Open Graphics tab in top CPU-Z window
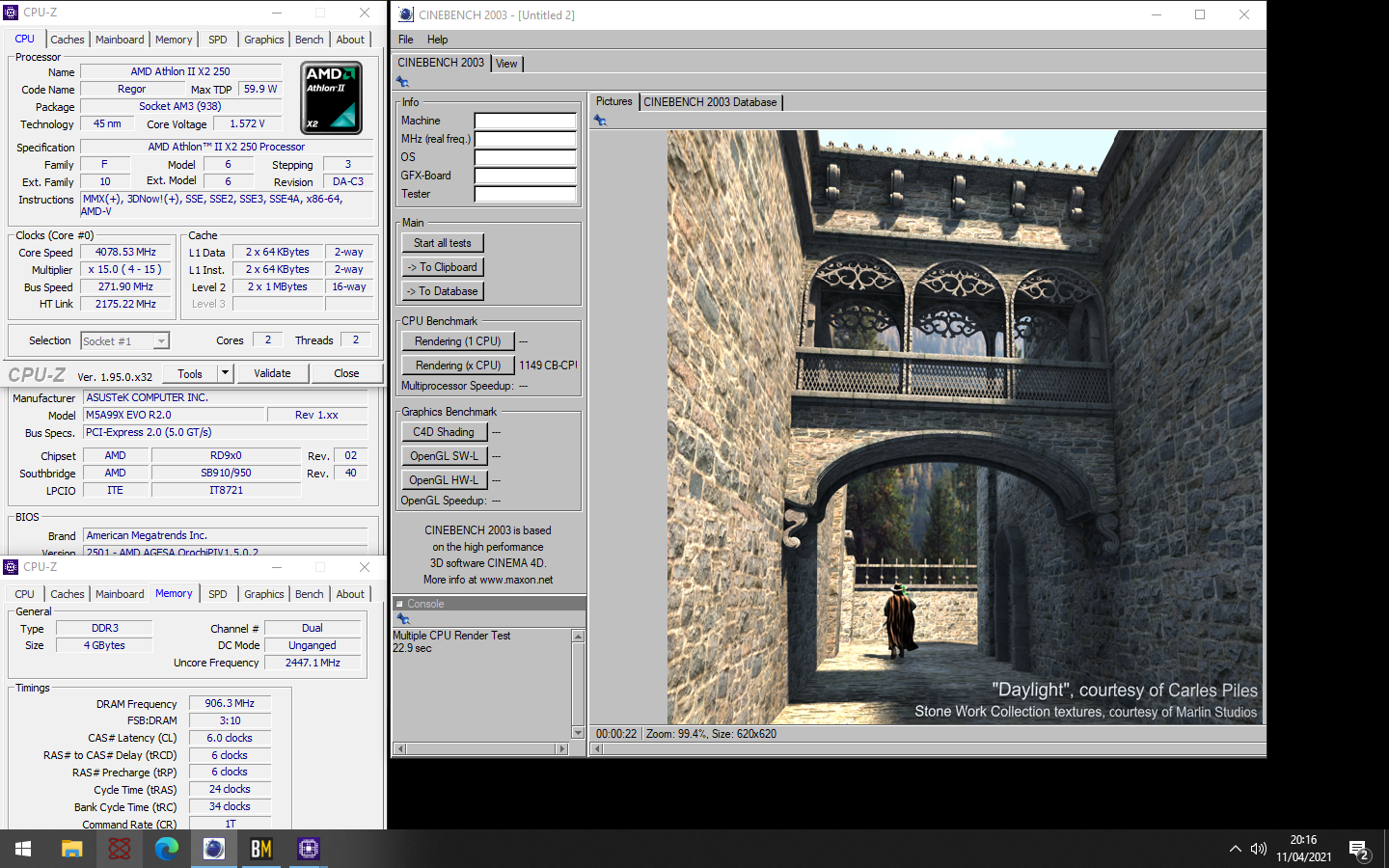 pyautogui.click(x=263, y=40)
